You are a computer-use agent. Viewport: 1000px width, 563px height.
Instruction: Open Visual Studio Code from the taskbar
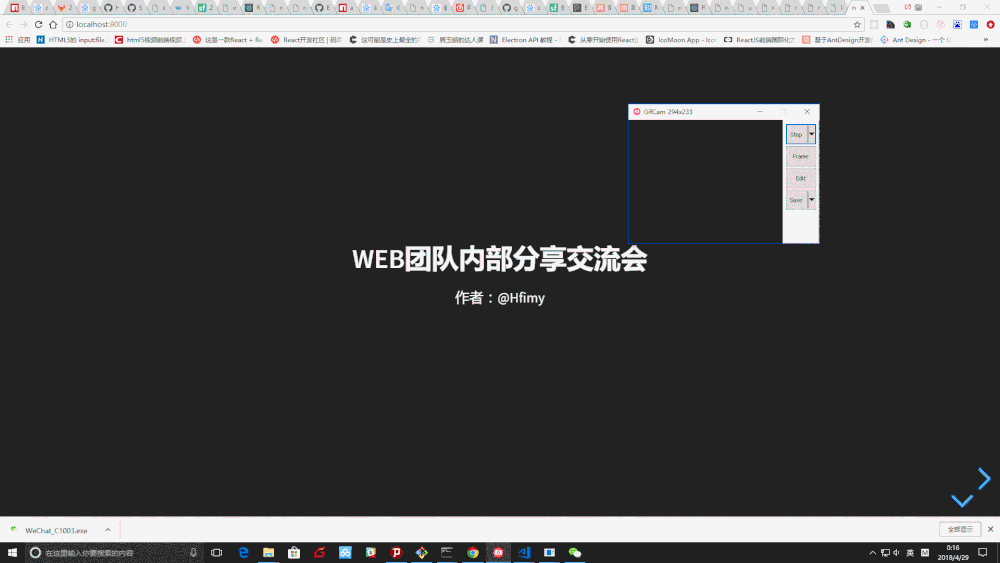click(x=523, y=552)
